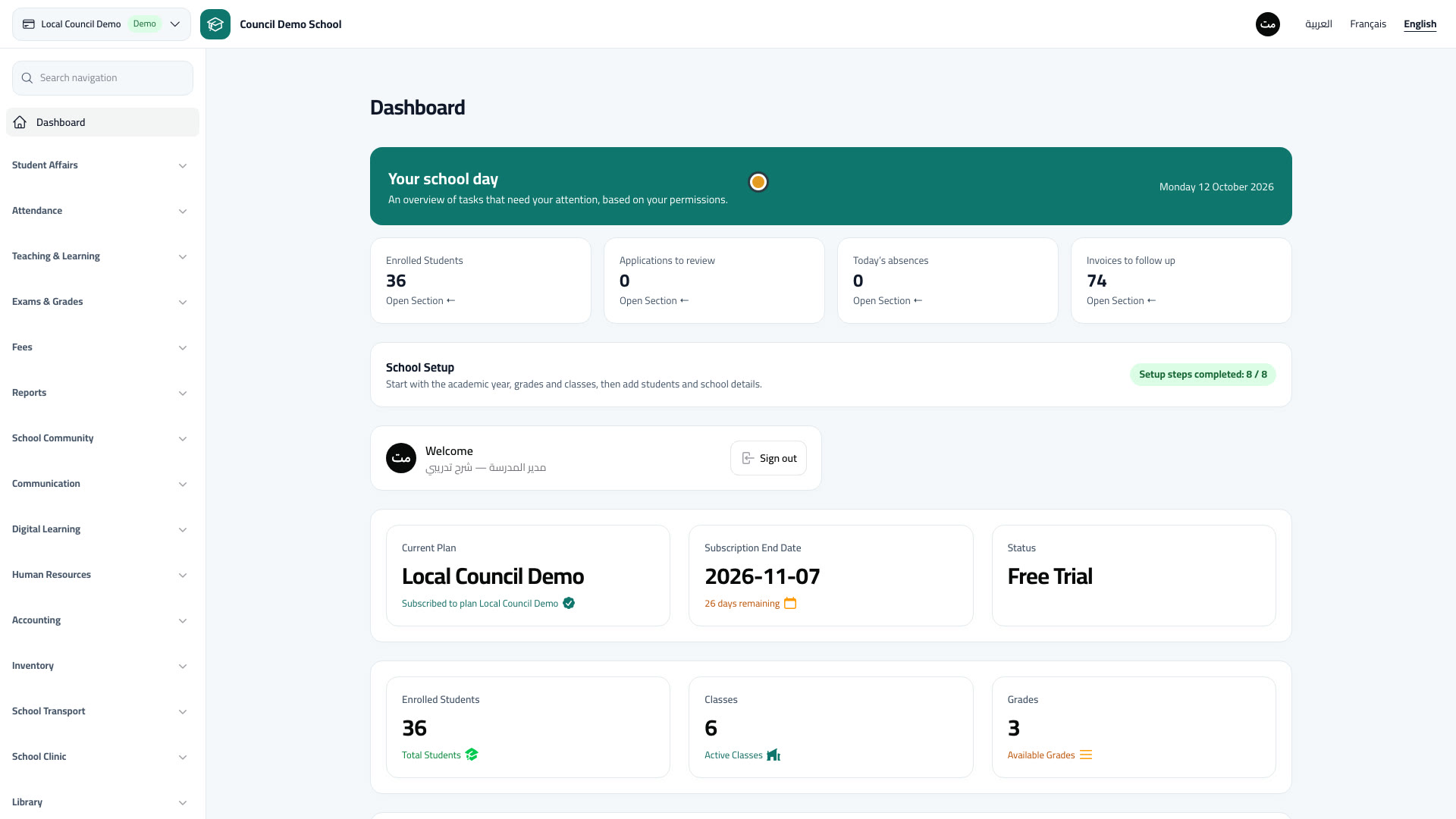Click the verified checkmark after plan subscription text

pyautogui.click(x=569, y=604)
